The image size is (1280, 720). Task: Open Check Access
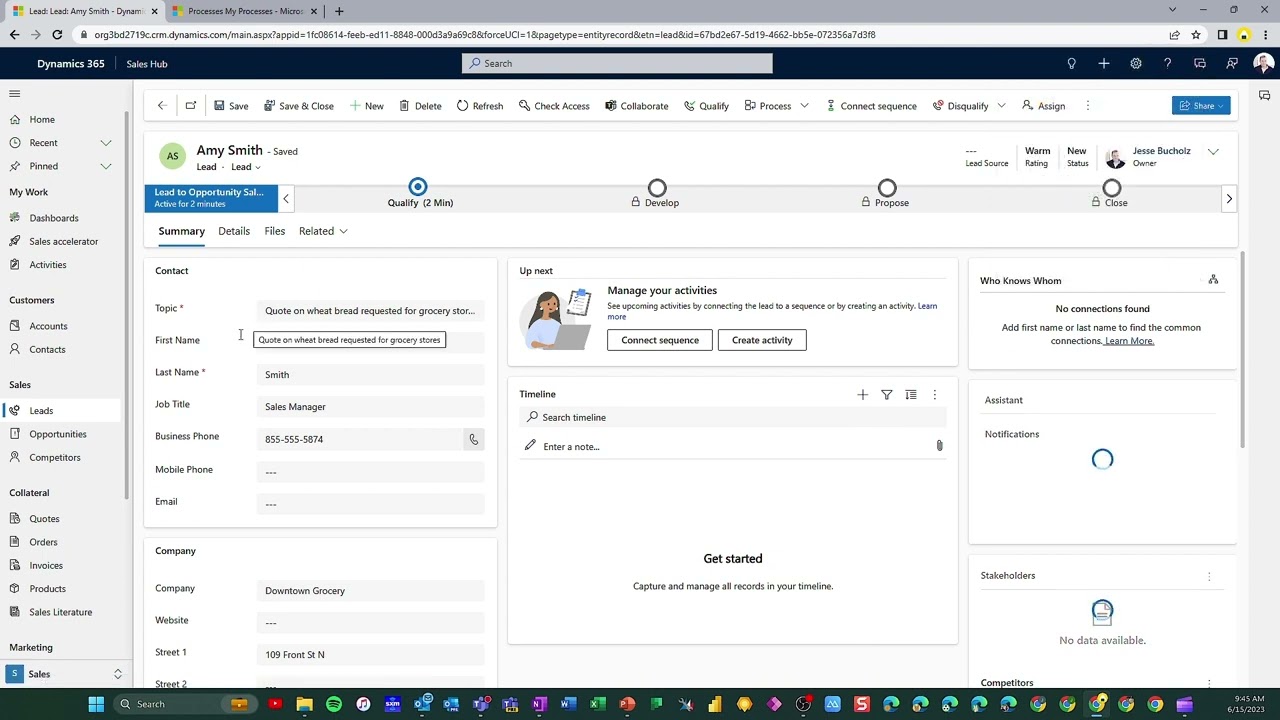point(554,106)
